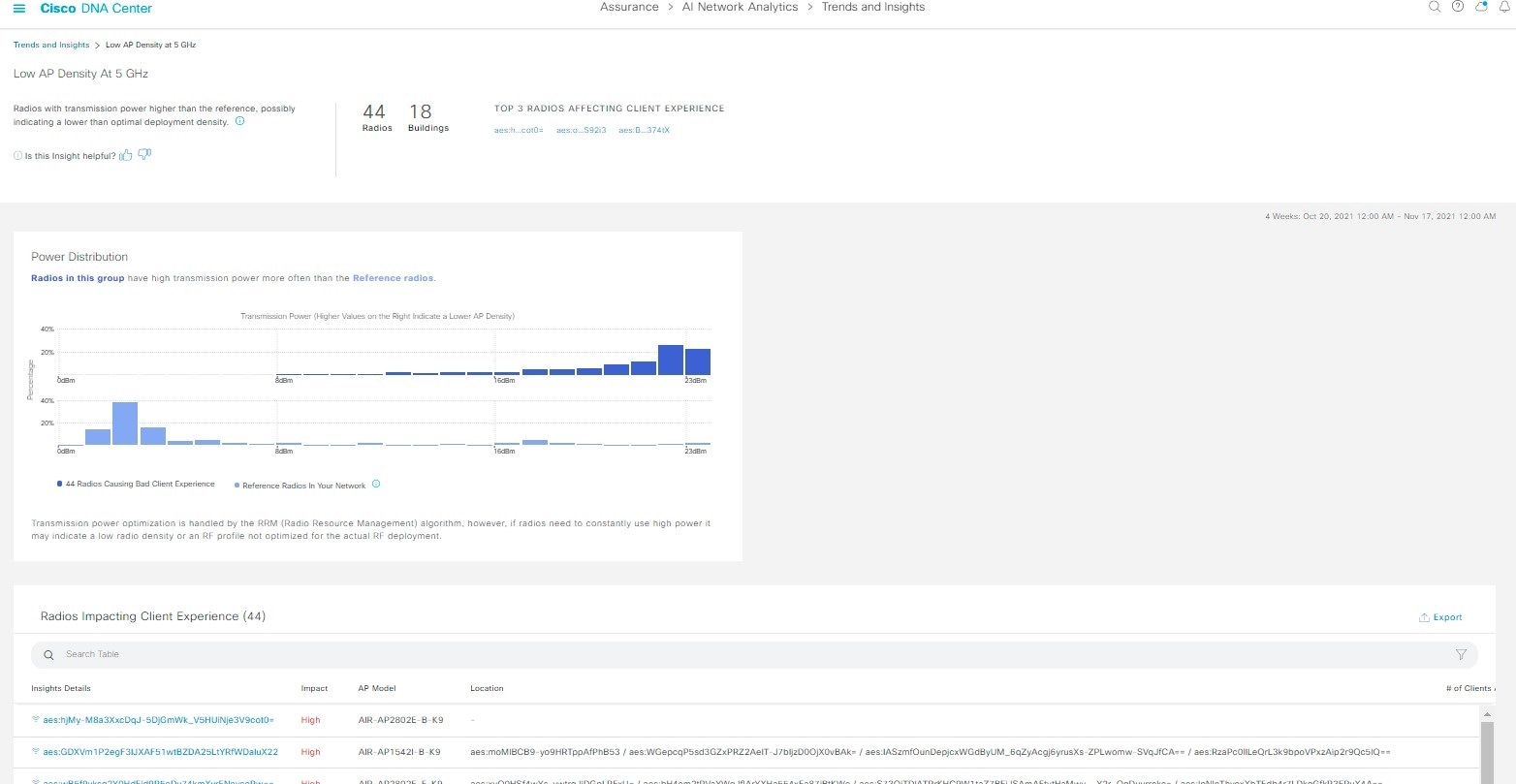The height and width of the screenshot is (784, 1516).
Task: Click the '18 Buildings' count
Action: click(428, 117)
